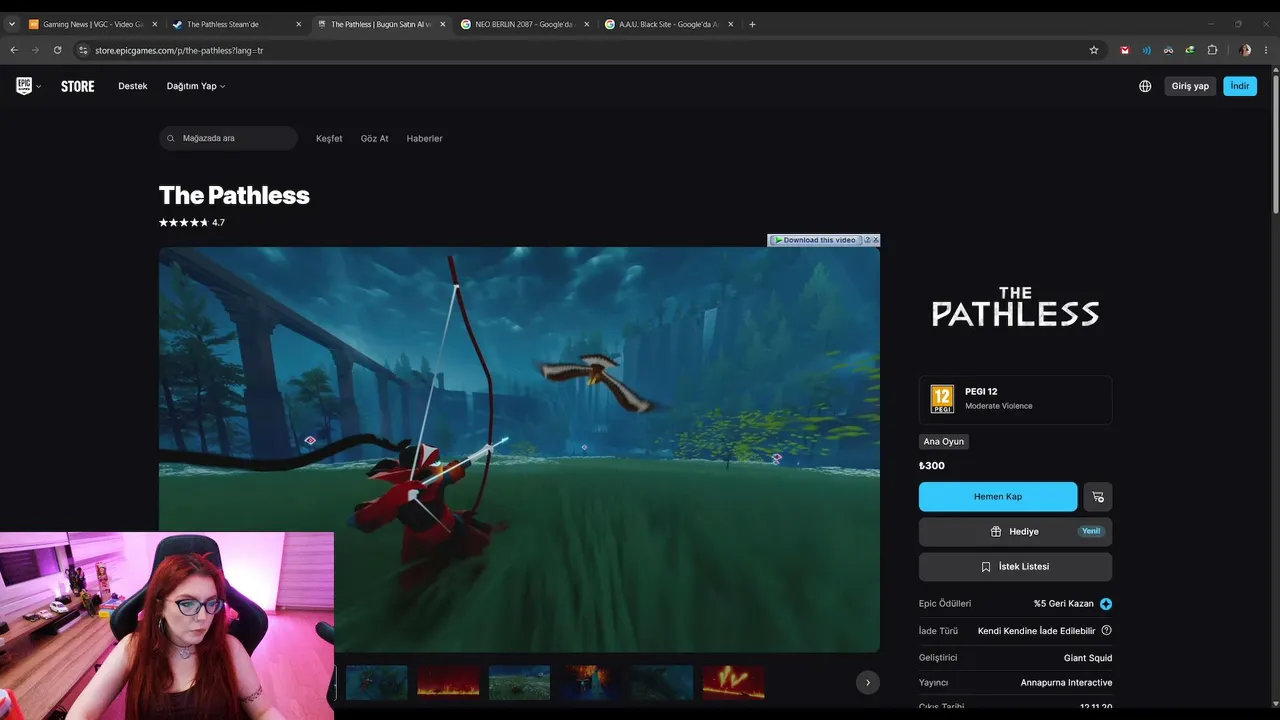Click the İndir download button
This screenshot has height=720, width=1280.
(1240, 86)
